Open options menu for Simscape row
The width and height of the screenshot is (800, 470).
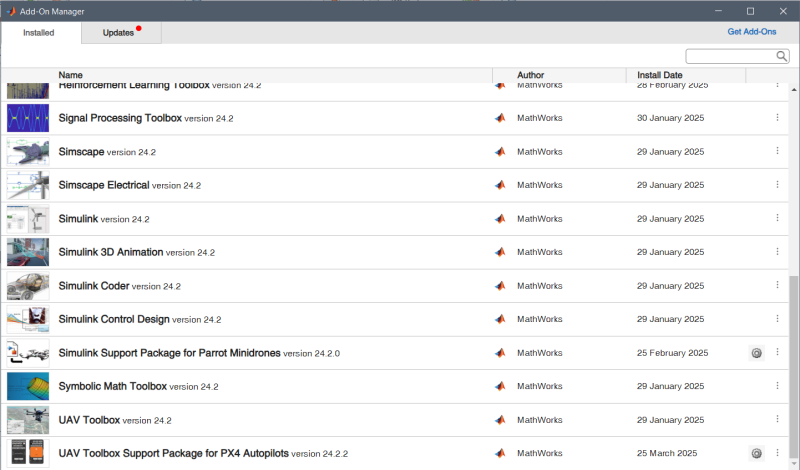tap(777, 151)
